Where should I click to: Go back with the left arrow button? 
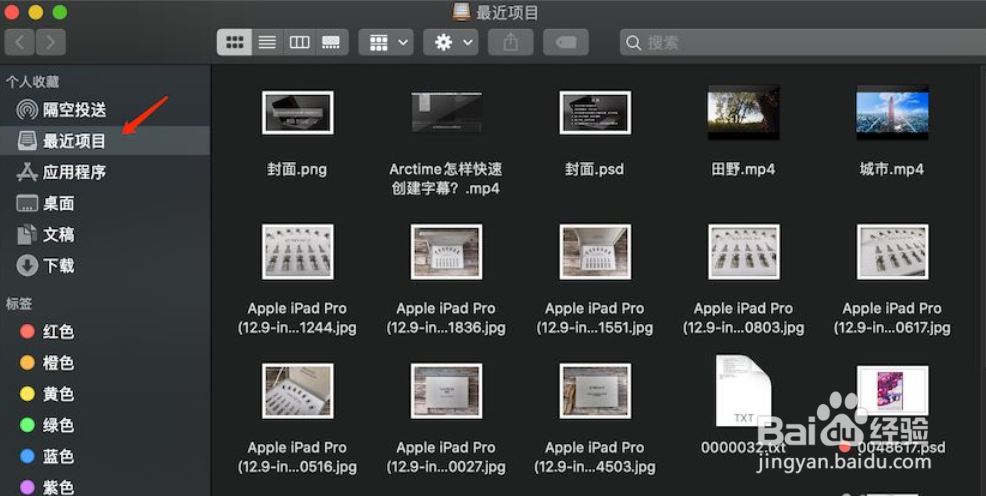[19, 43]
